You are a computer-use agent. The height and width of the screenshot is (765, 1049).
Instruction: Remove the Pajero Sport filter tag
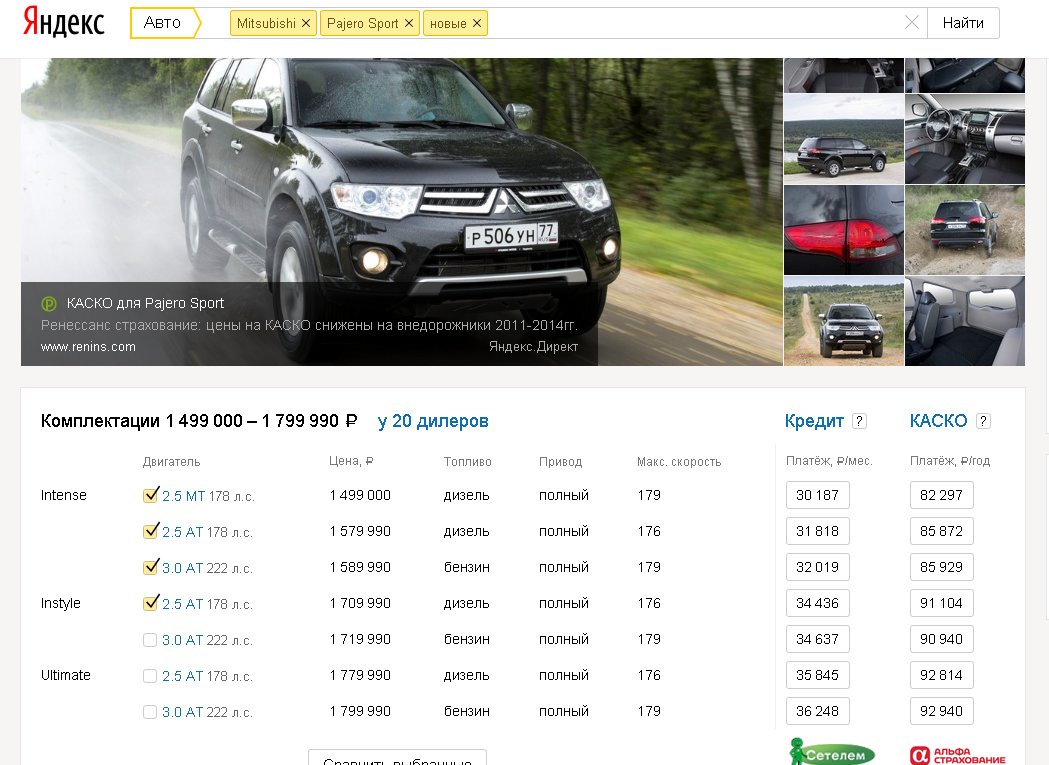click(409, 23)
